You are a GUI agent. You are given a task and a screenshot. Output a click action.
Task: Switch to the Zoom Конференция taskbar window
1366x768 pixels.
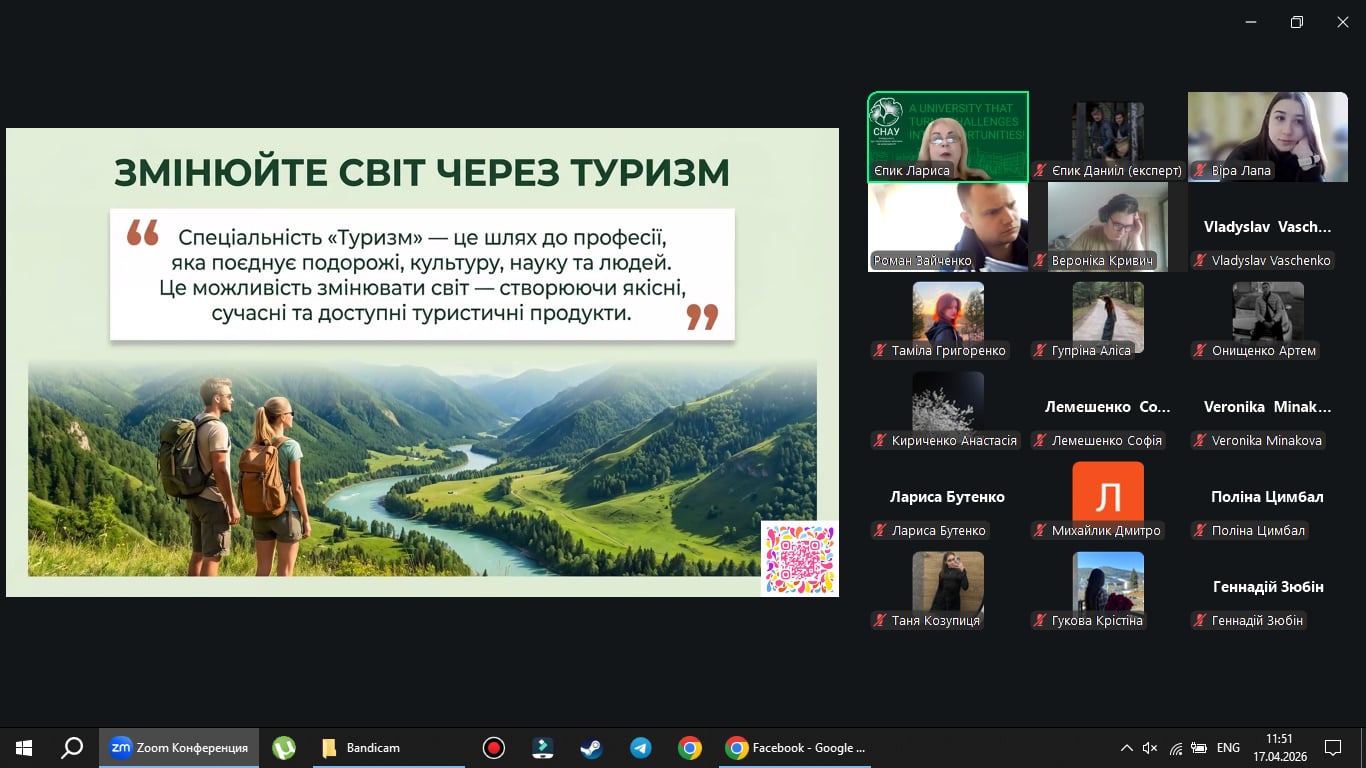180,748
